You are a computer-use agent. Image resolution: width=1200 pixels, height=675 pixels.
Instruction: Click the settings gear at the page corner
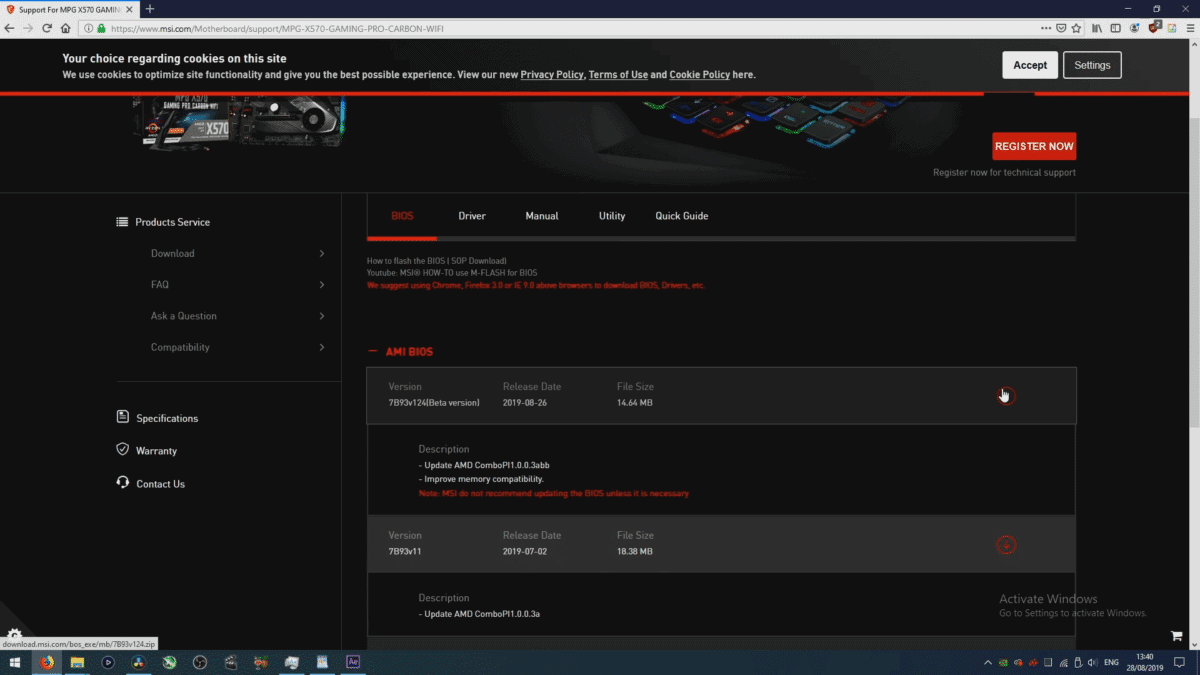coord(14,635)
